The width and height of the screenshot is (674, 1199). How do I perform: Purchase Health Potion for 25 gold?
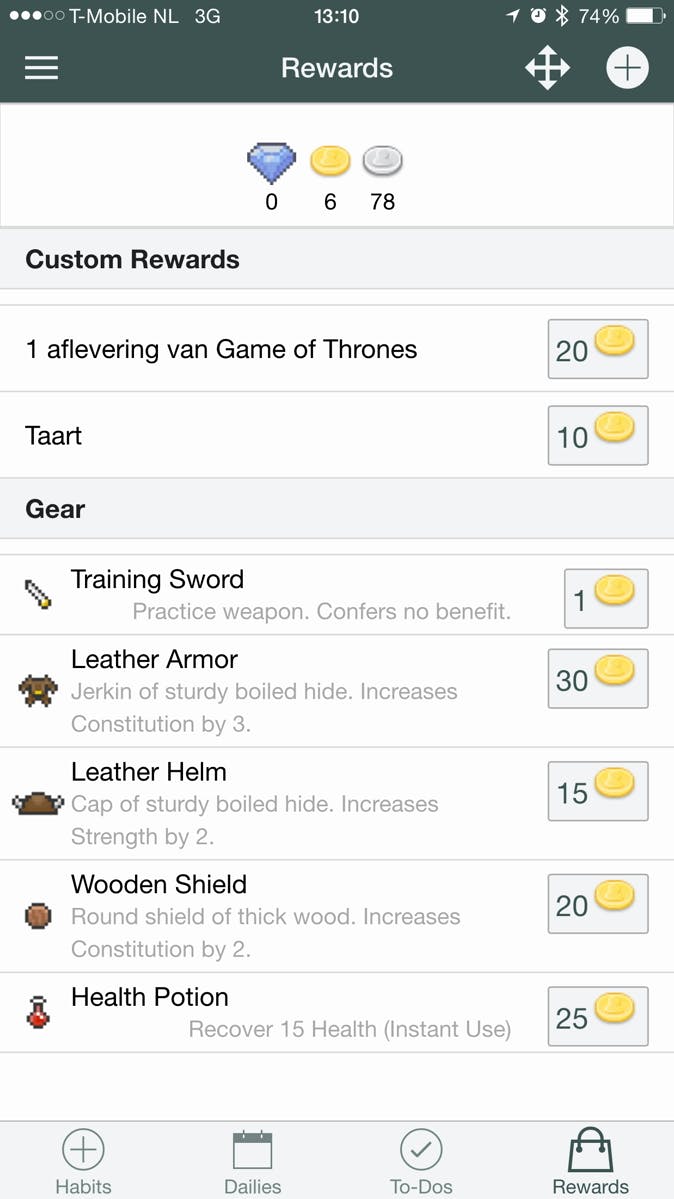click(x=597, y=1016)
